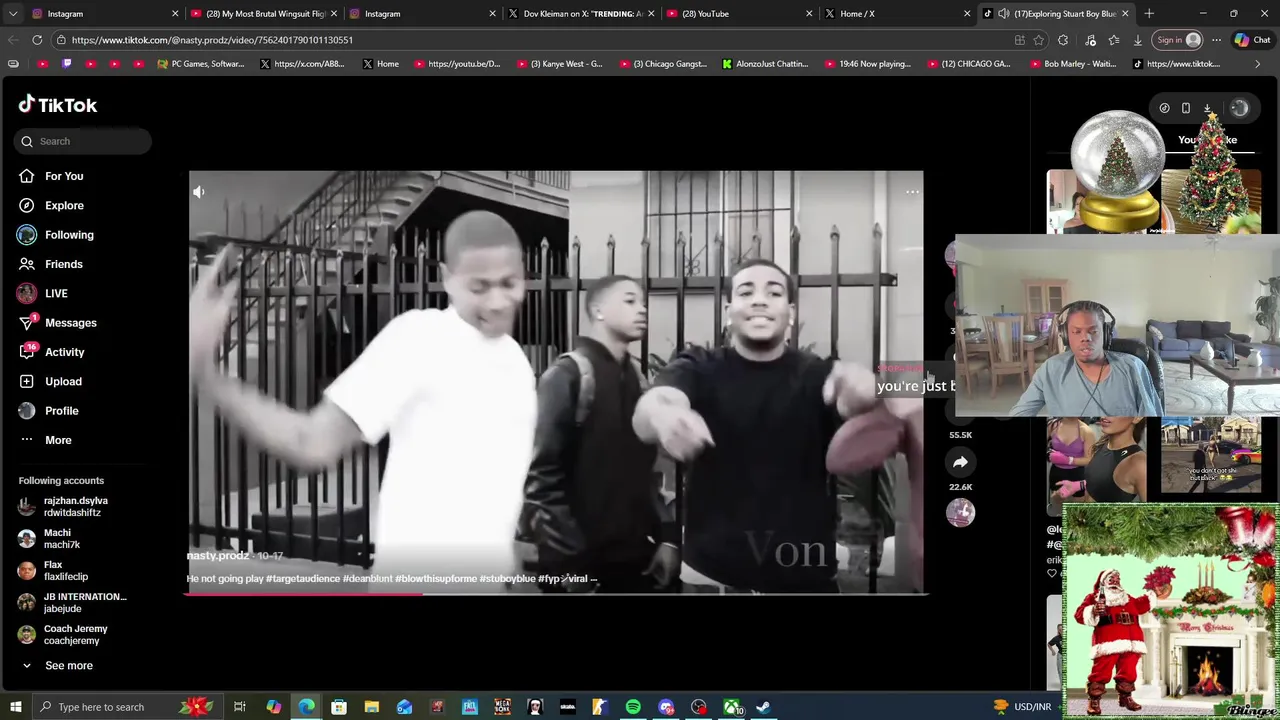Mute the Exploring Stuart Boy Blue tab audio
Viewport: 1280px width, 720px height.
click(x=1003, y=14)
